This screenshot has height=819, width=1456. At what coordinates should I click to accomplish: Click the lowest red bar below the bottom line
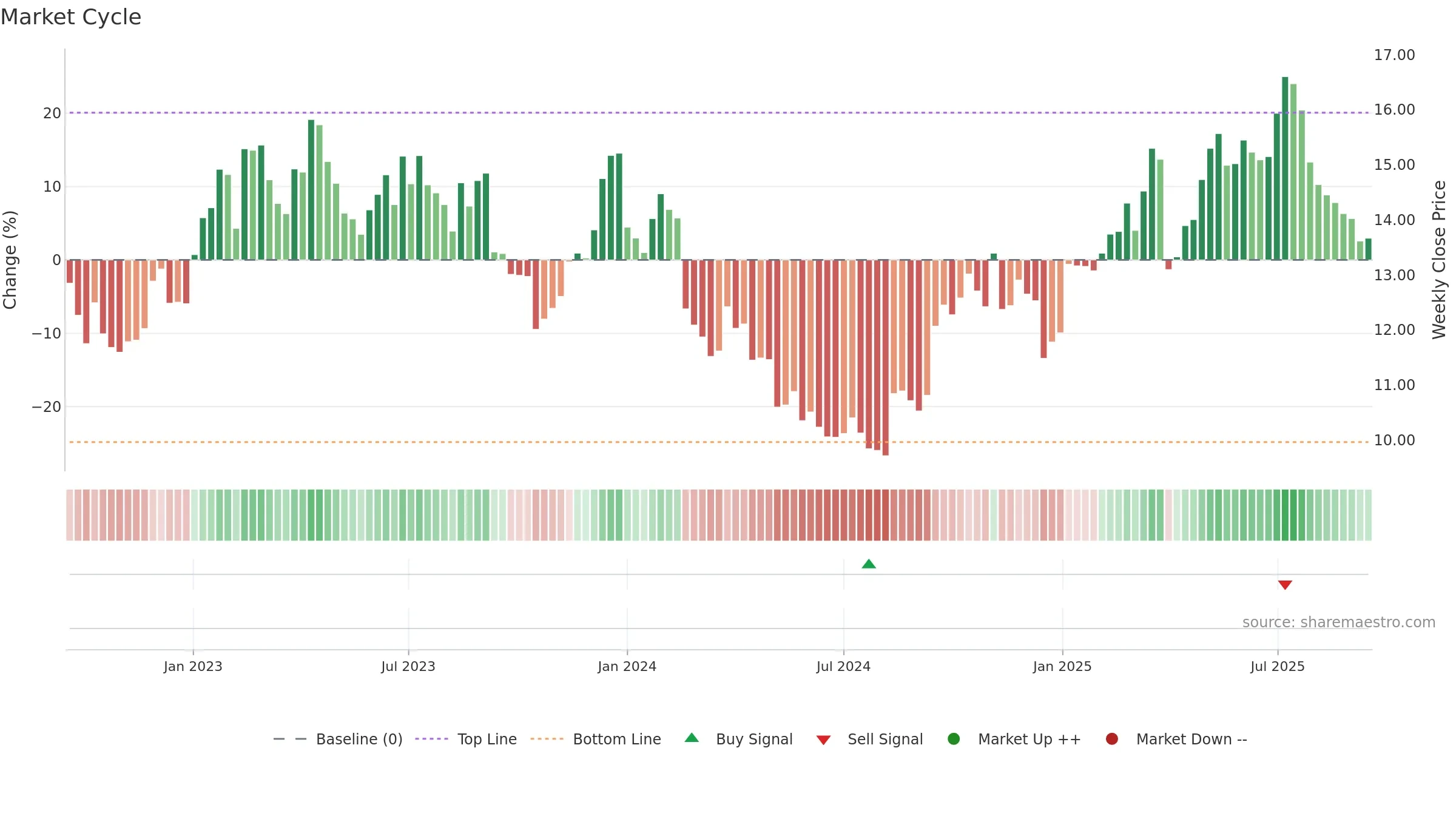click(886, 357)
